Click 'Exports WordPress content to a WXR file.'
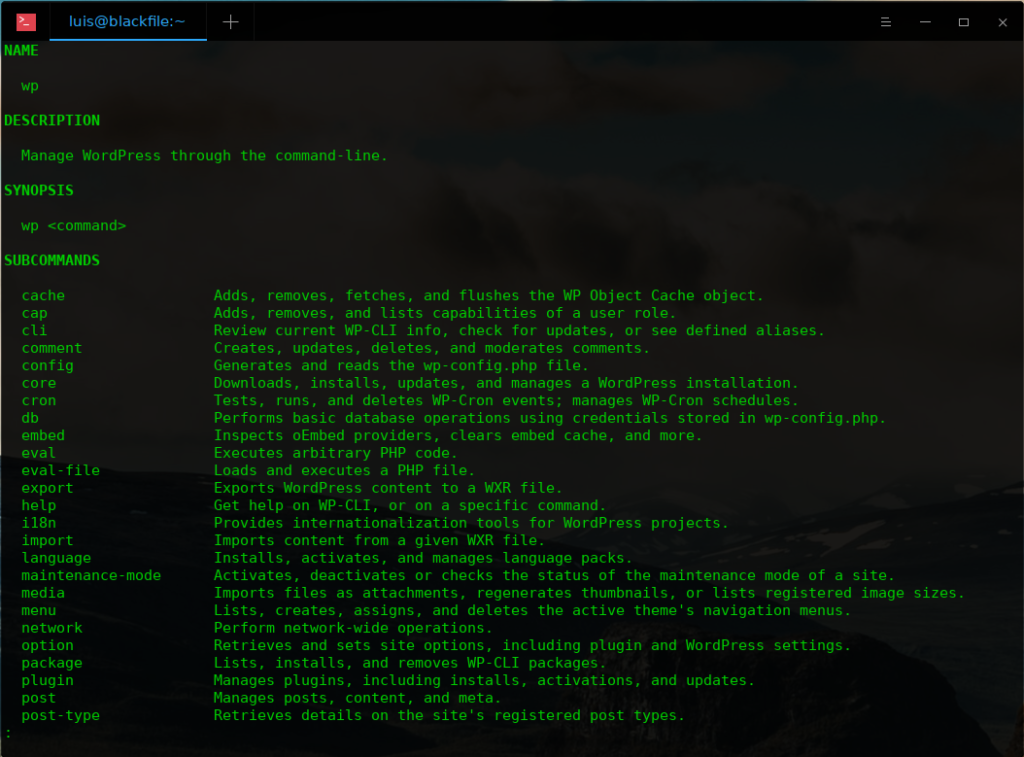 (388, 489)
